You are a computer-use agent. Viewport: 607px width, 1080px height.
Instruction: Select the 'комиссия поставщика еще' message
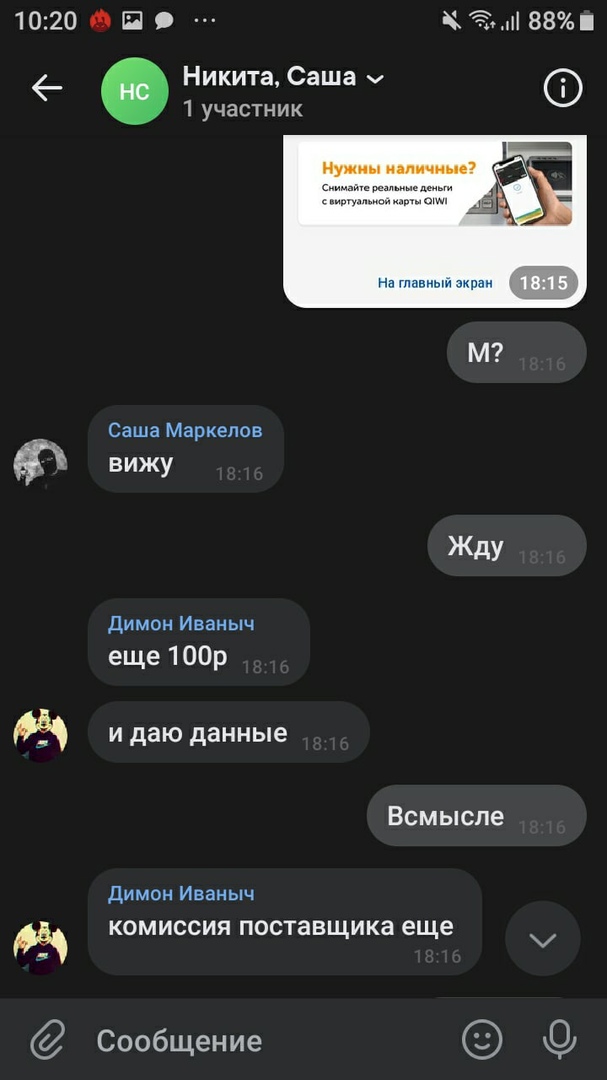tap(285, 922)
